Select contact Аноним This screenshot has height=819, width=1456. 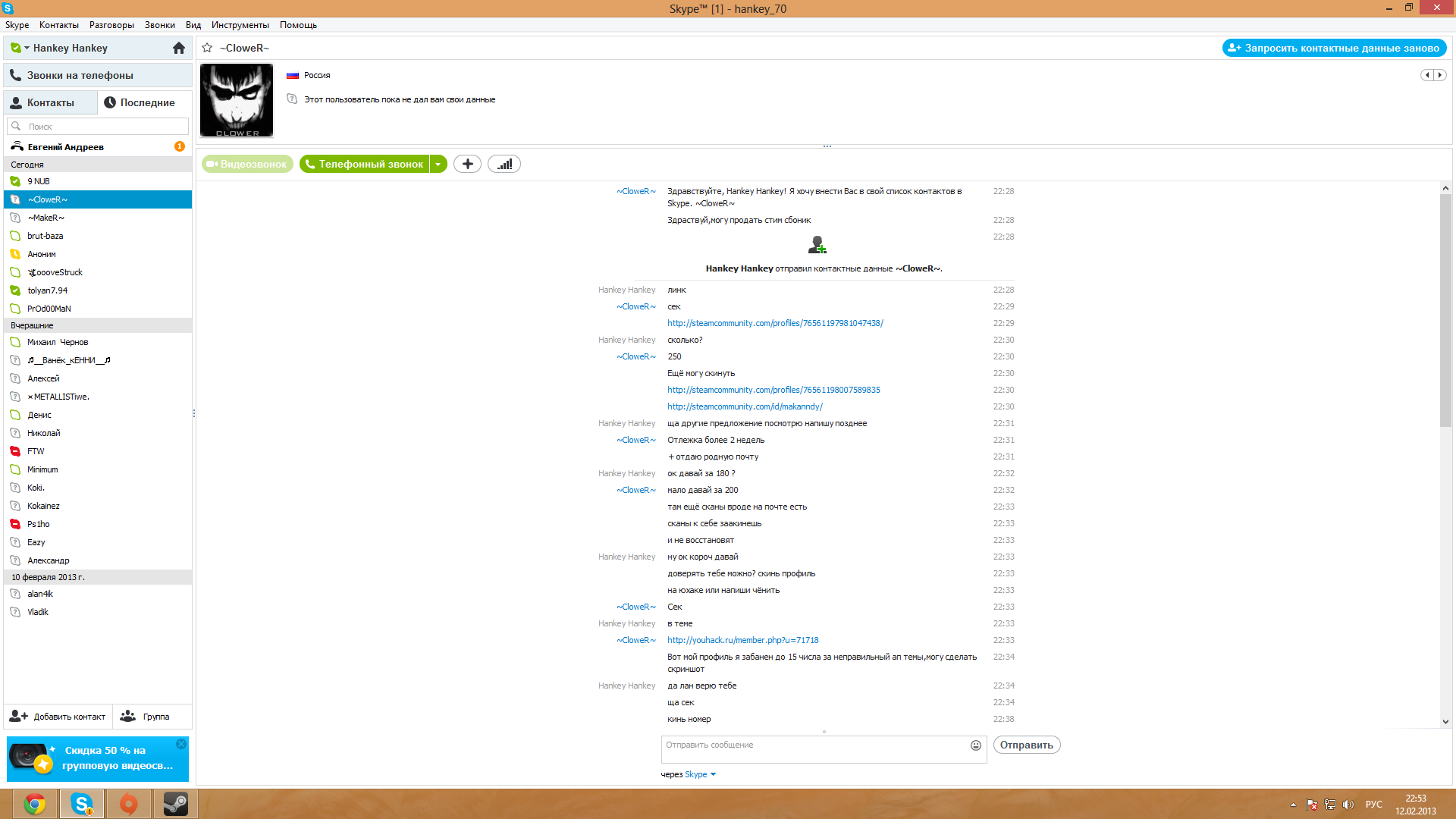pyautogui.click(x=98, y=254)
